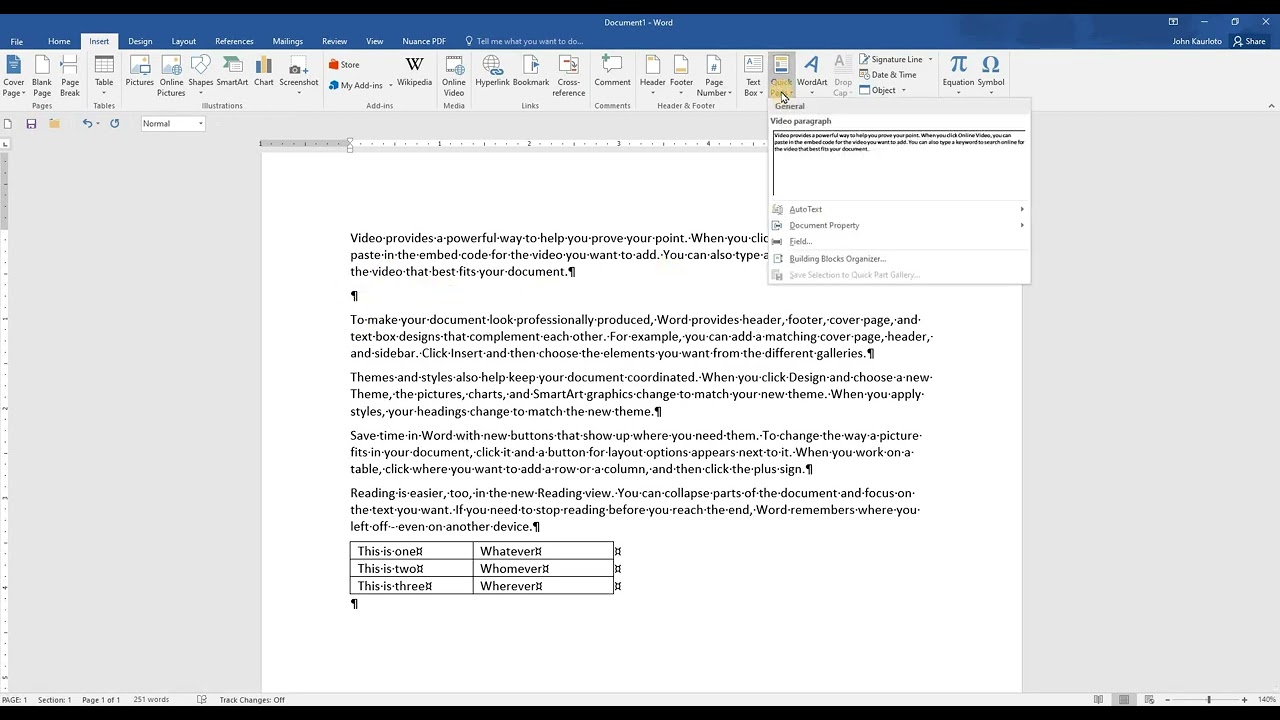Viewport: 1280px width, 720px height.
Task: Click the Share button
Action: pyautogui.click(x=1250, y=41)
